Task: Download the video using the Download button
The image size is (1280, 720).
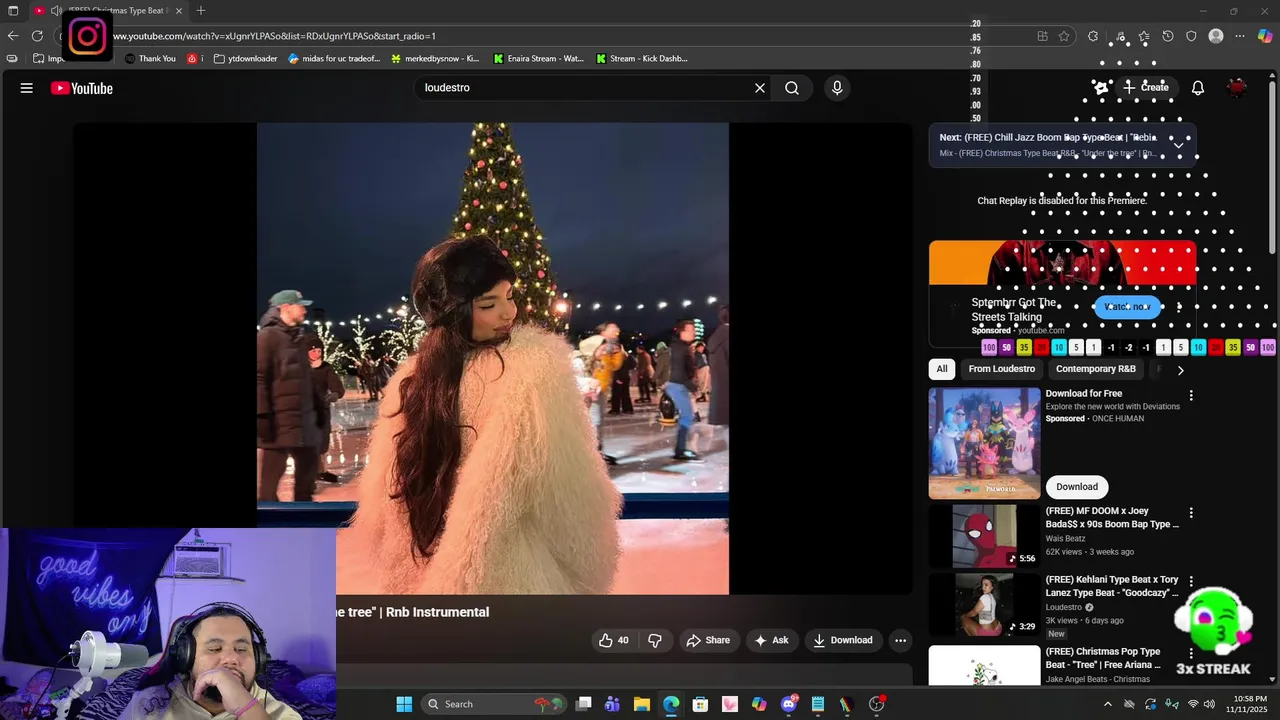Action: [843, 640]
